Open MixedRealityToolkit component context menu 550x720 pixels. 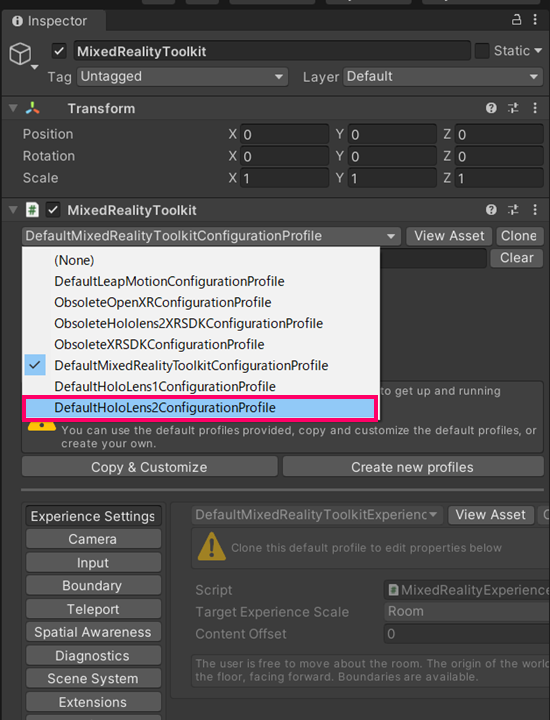click(535, 210)
